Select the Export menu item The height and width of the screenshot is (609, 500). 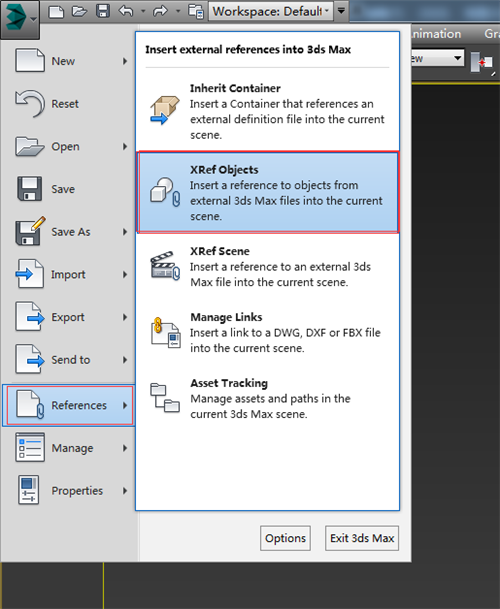pyautogui.click(x=70, y=317)
